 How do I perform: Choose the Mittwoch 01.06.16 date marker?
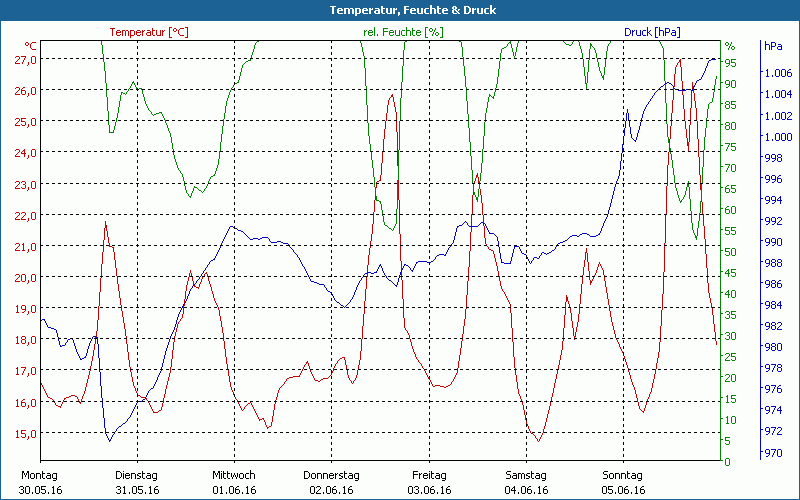pyautogui.click(x=234, y=482)
